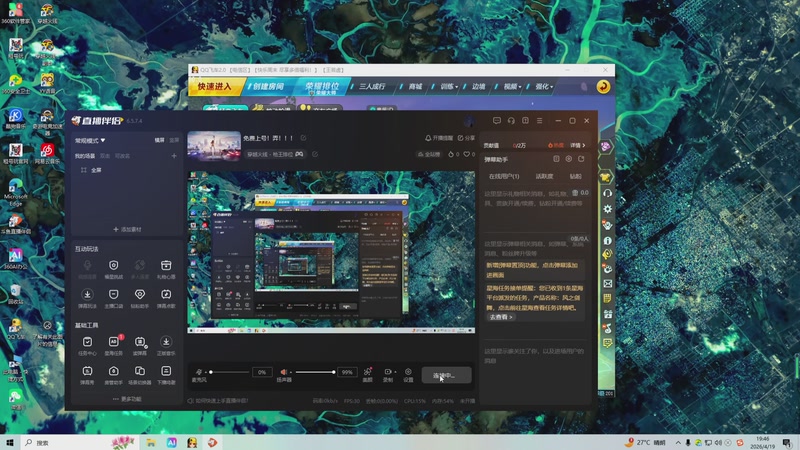Click the message icon in 直播伴侣 title bar

coord(496,120)
